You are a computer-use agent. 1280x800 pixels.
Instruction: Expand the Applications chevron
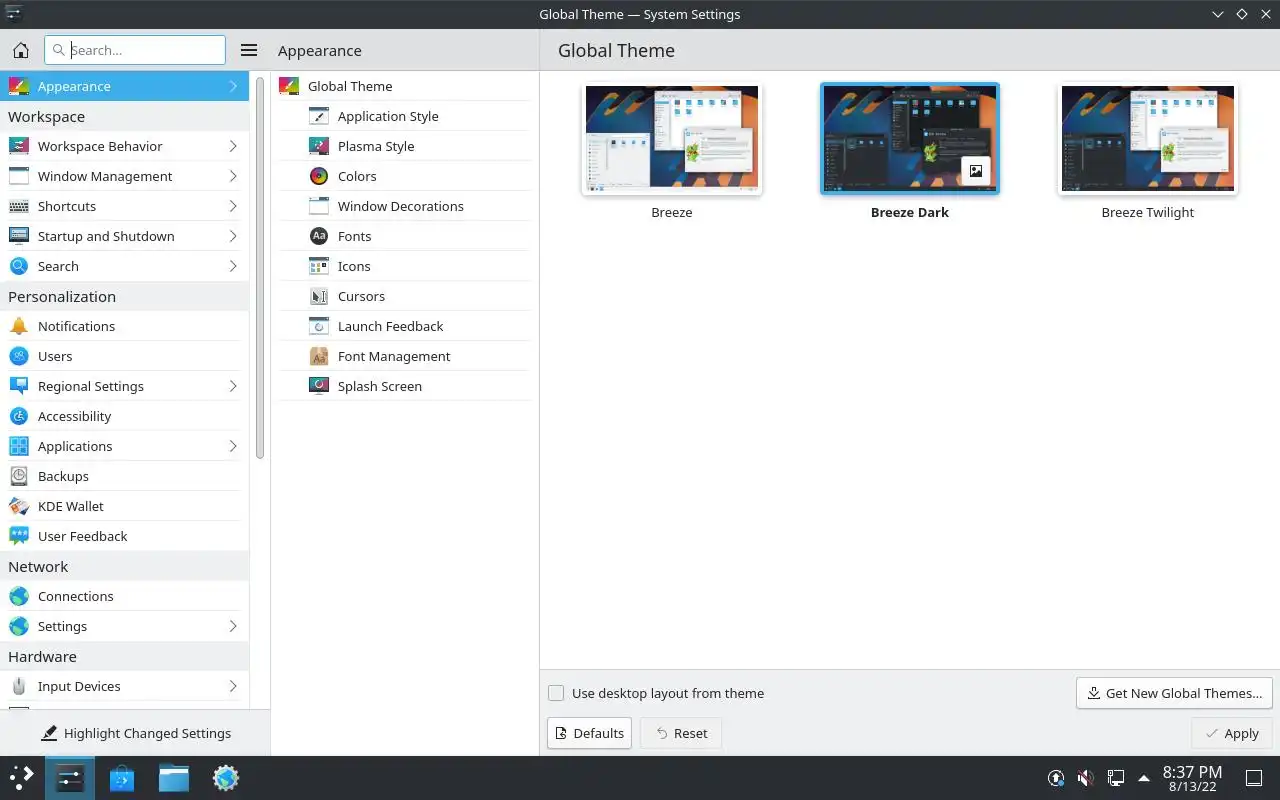(233, 446)
